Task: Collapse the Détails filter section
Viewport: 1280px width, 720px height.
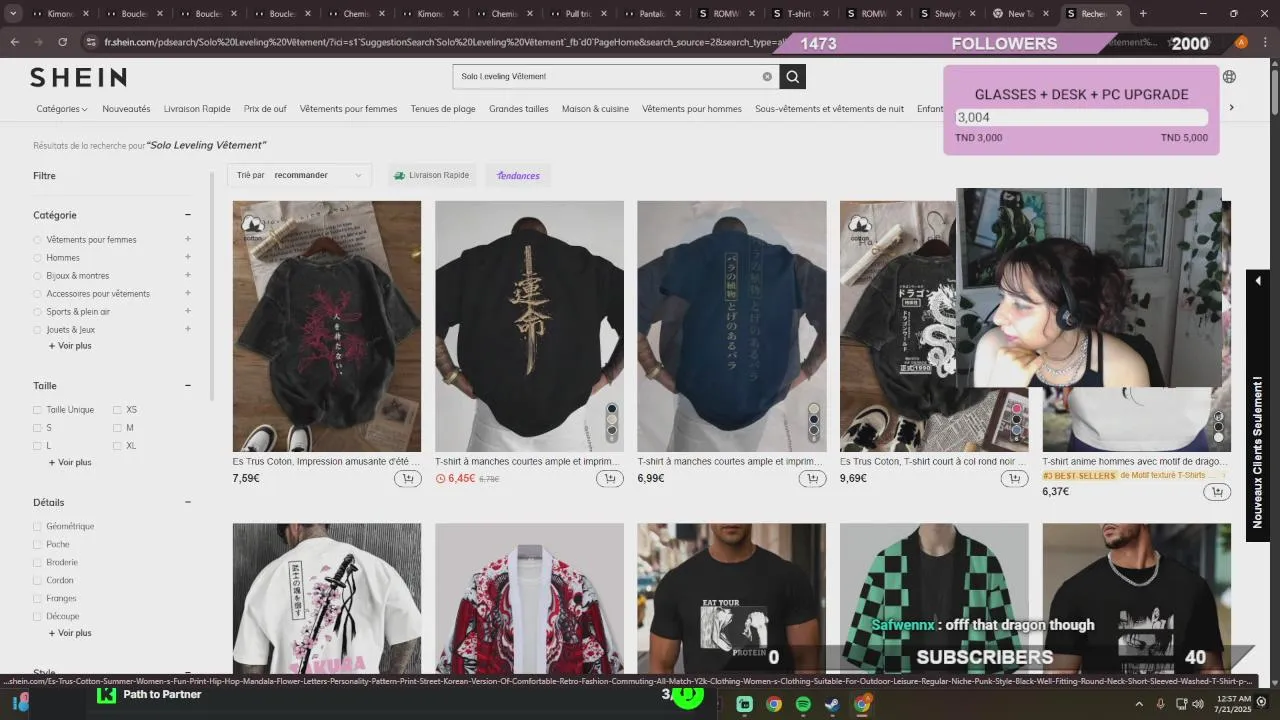Action: 187,503
